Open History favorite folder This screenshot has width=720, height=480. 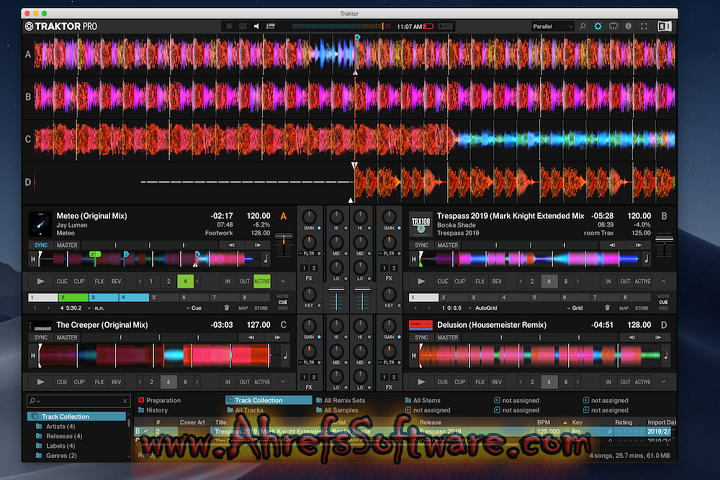153,410
